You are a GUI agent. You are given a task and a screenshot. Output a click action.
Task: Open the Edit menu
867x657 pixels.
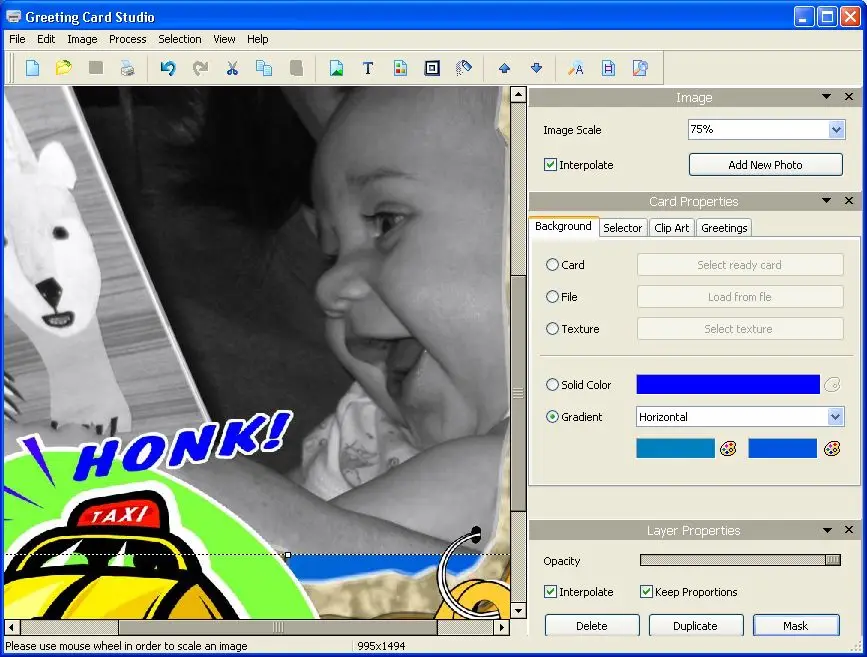(46, 39)
